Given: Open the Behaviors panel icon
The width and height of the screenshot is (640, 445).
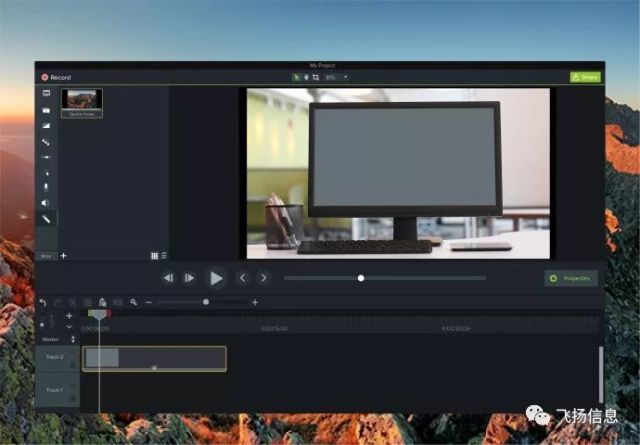Looking at the screenshot, I should pyautogui.click(x=46, y=157).
